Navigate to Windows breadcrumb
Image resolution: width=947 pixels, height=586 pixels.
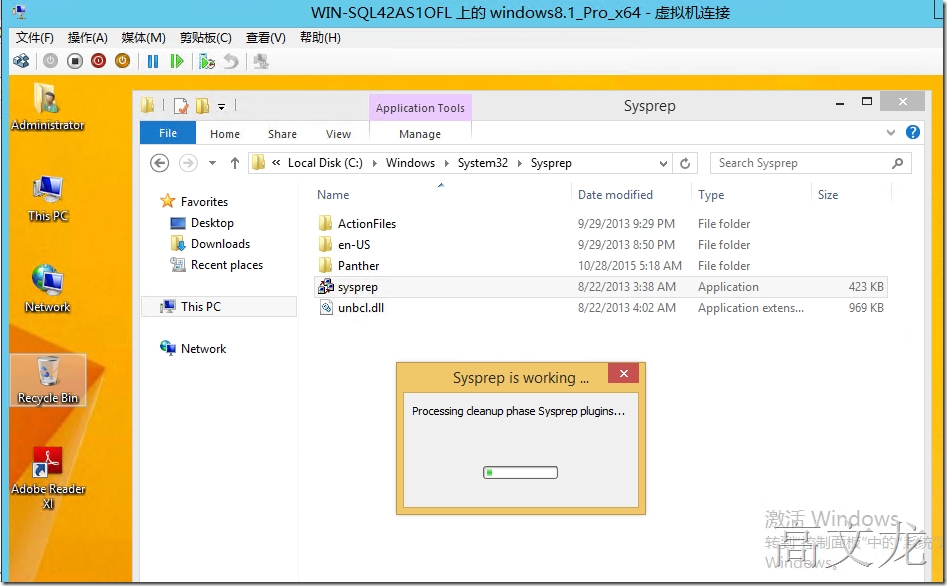[410, 163]
